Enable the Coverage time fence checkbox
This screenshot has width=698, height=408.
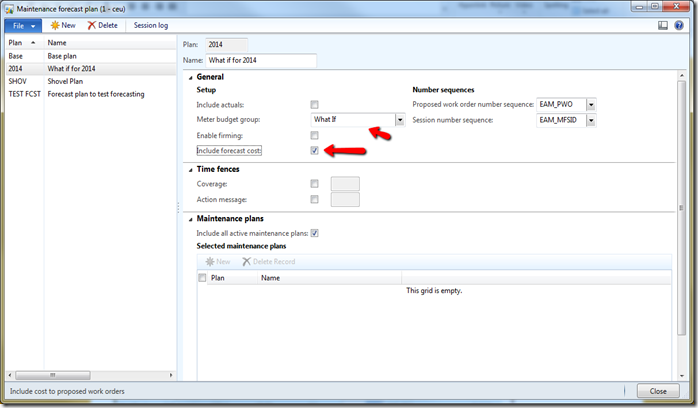point(314,184)
